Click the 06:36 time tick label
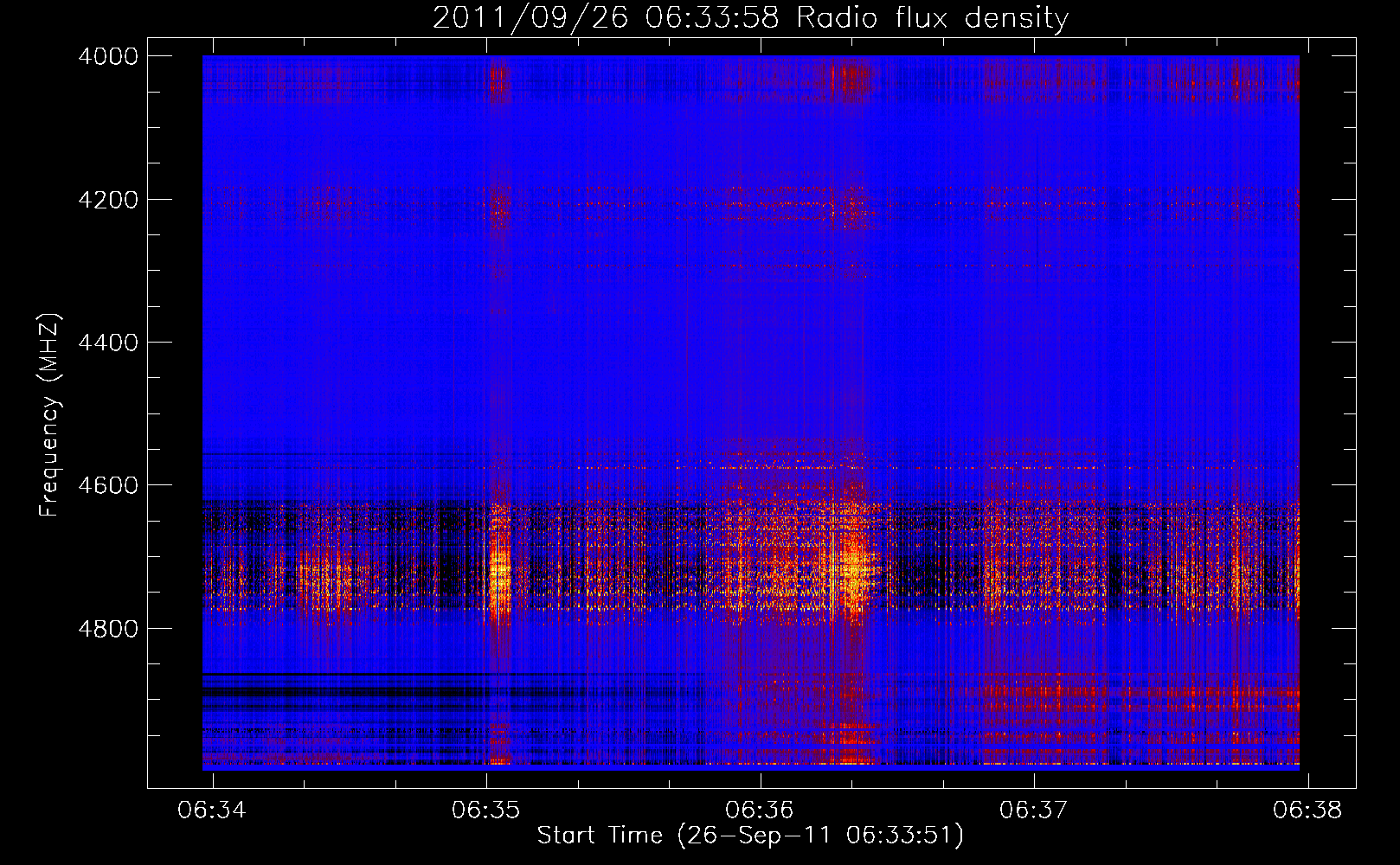This screenshot has width=1400, height=865. pyautogui.click(x=760, y=810)
